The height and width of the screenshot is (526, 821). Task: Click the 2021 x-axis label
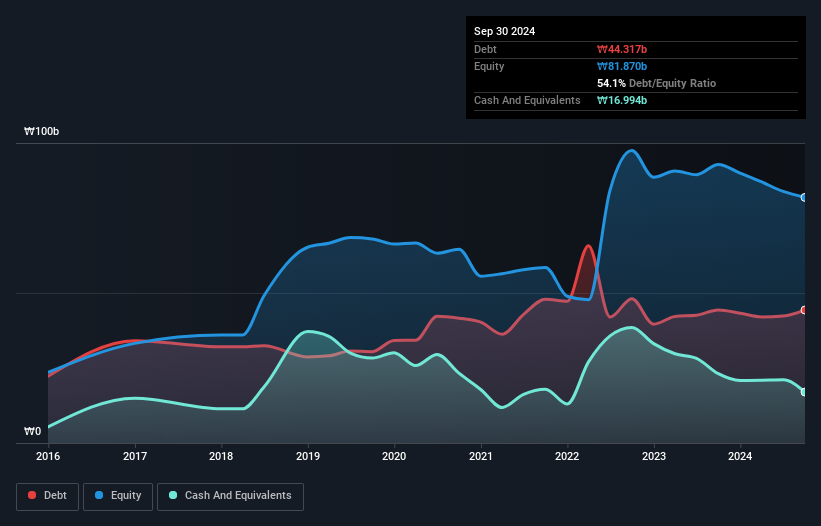[481, 456]
